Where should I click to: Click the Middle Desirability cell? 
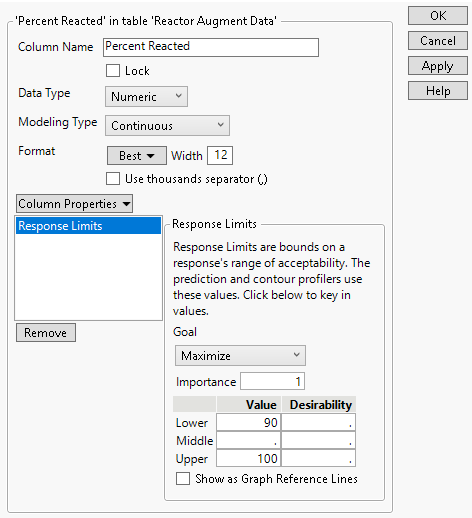pyautogui.click(x=318, y=441)
